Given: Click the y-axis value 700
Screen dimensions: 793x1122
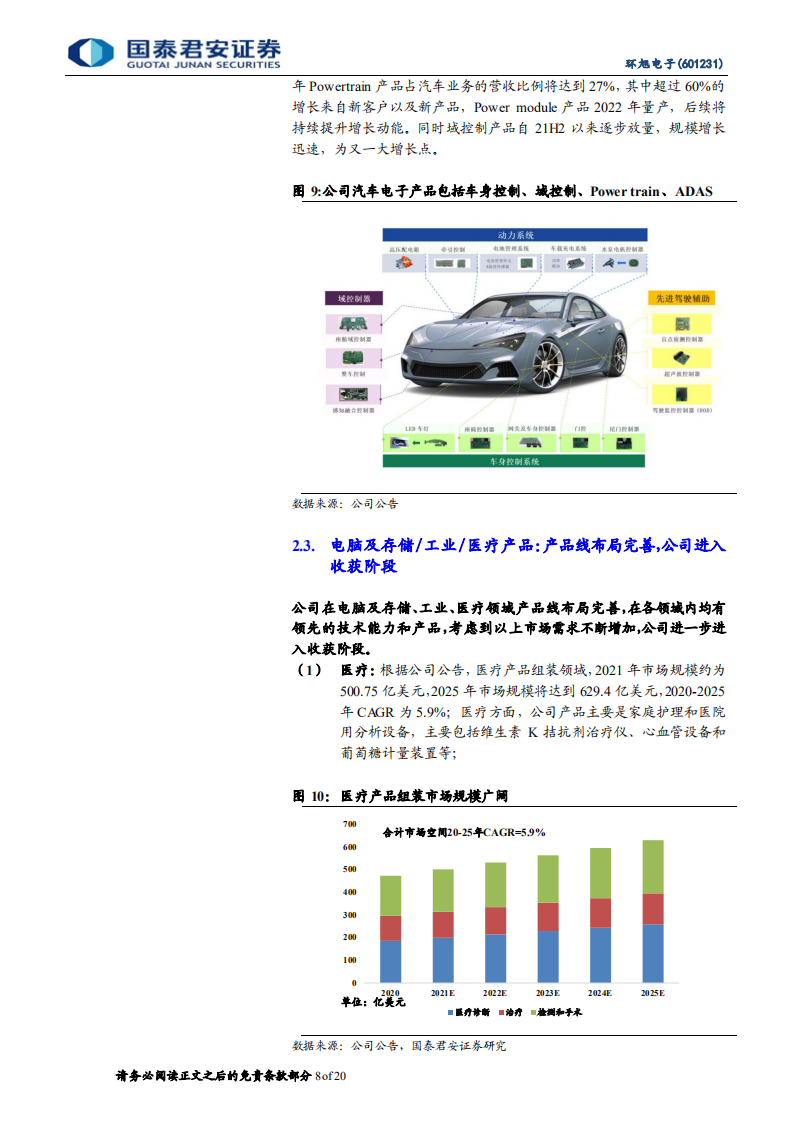Looking at the screenshot, I should coord(349,824).
